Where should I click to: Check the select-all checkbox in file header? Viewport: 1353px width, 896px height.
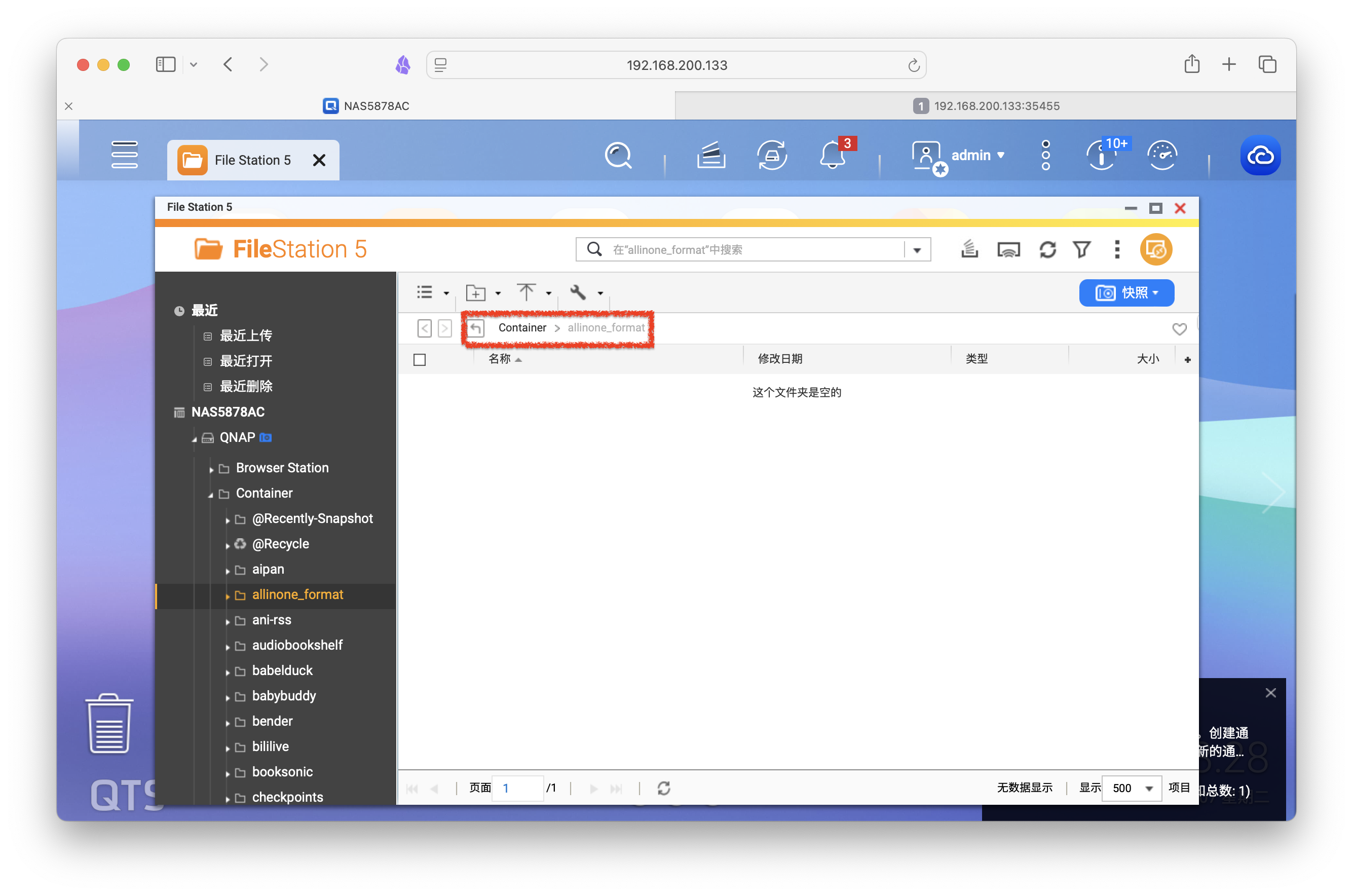click(x=420, y=359)
